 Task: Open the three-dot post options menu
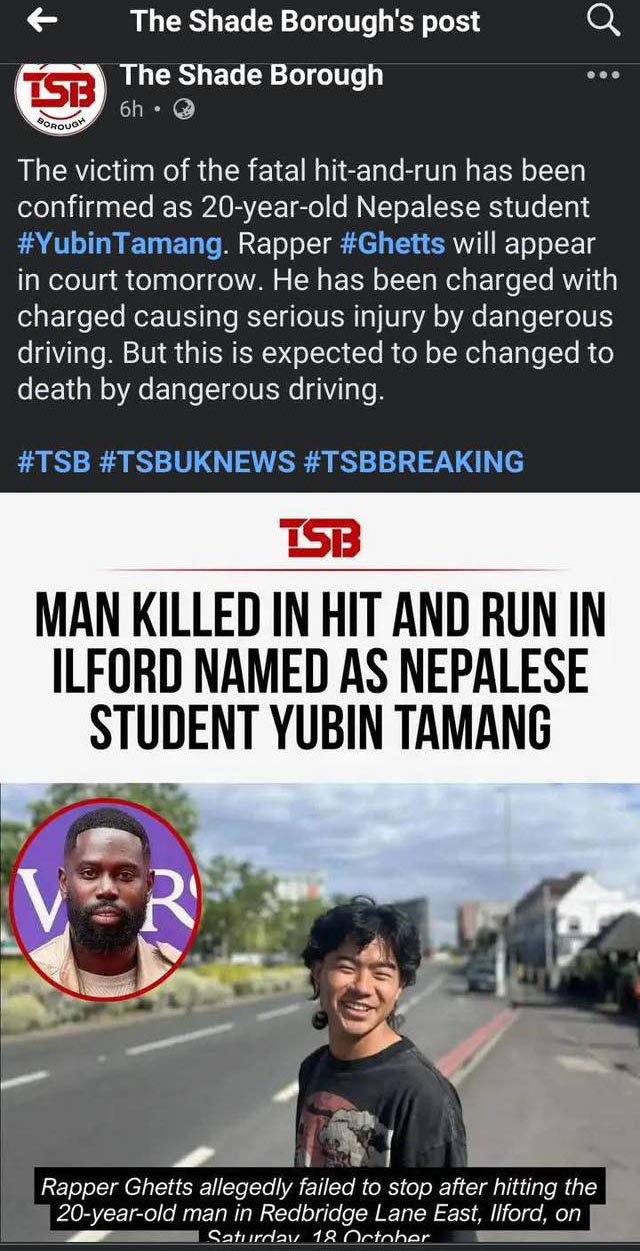point(602,76)
